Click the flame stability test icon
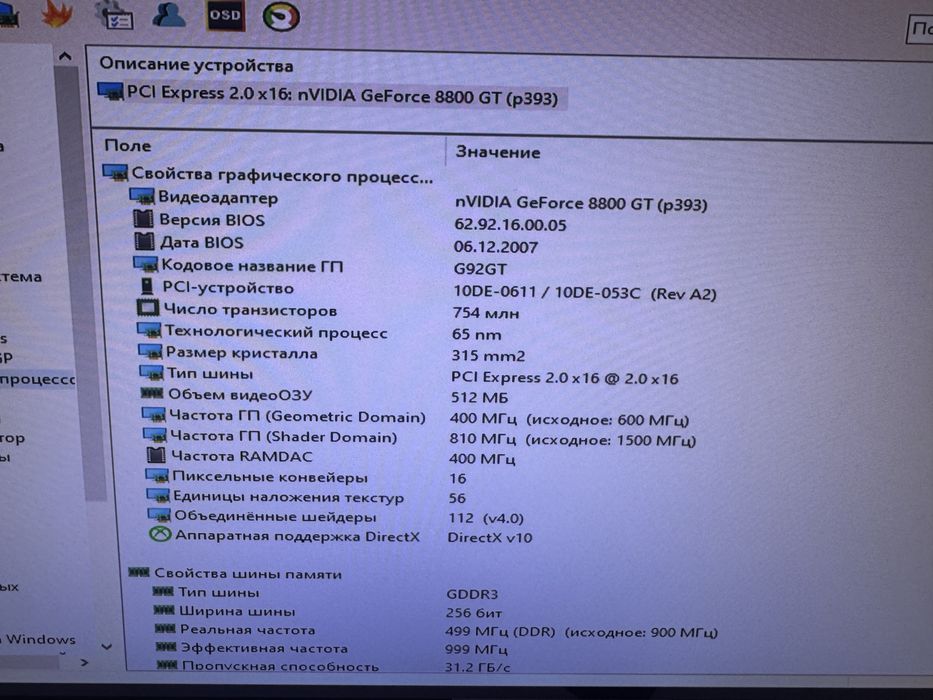This screenshot has height=700, width=933. tap(57, 14)
